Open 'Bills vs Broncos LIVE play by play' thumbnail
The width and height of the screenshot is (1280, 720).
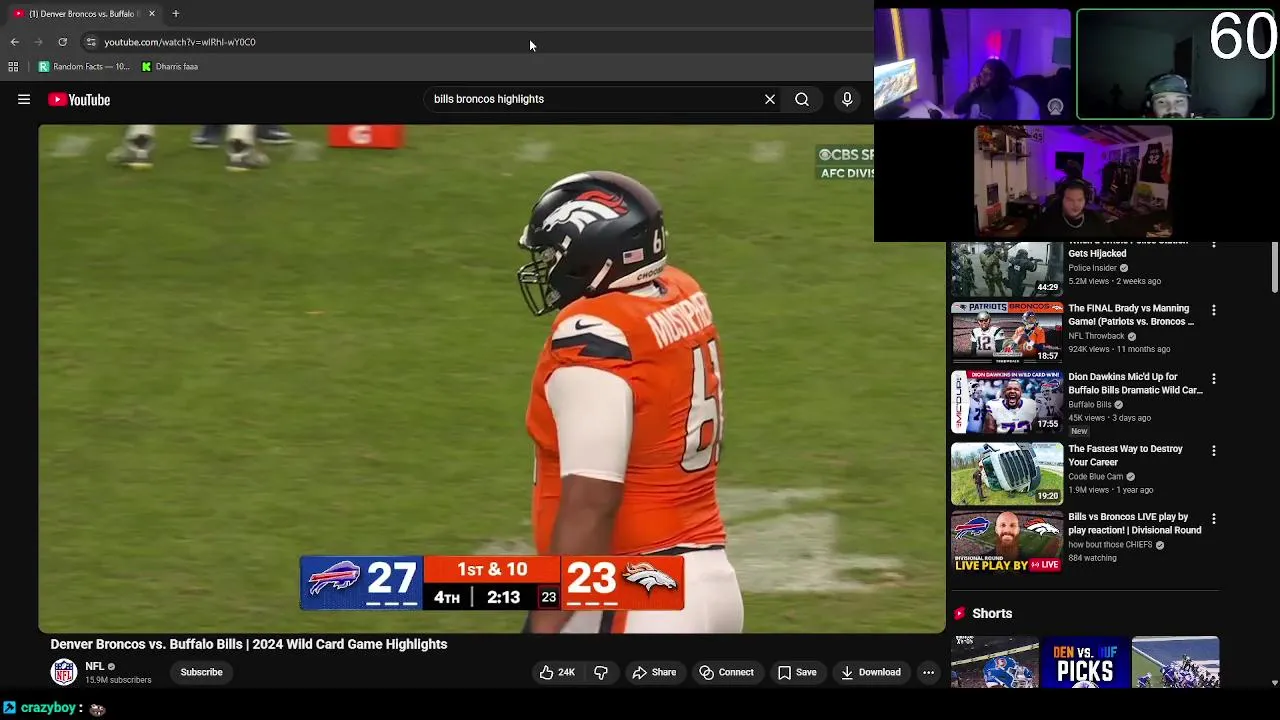[x=1007, y=542]
